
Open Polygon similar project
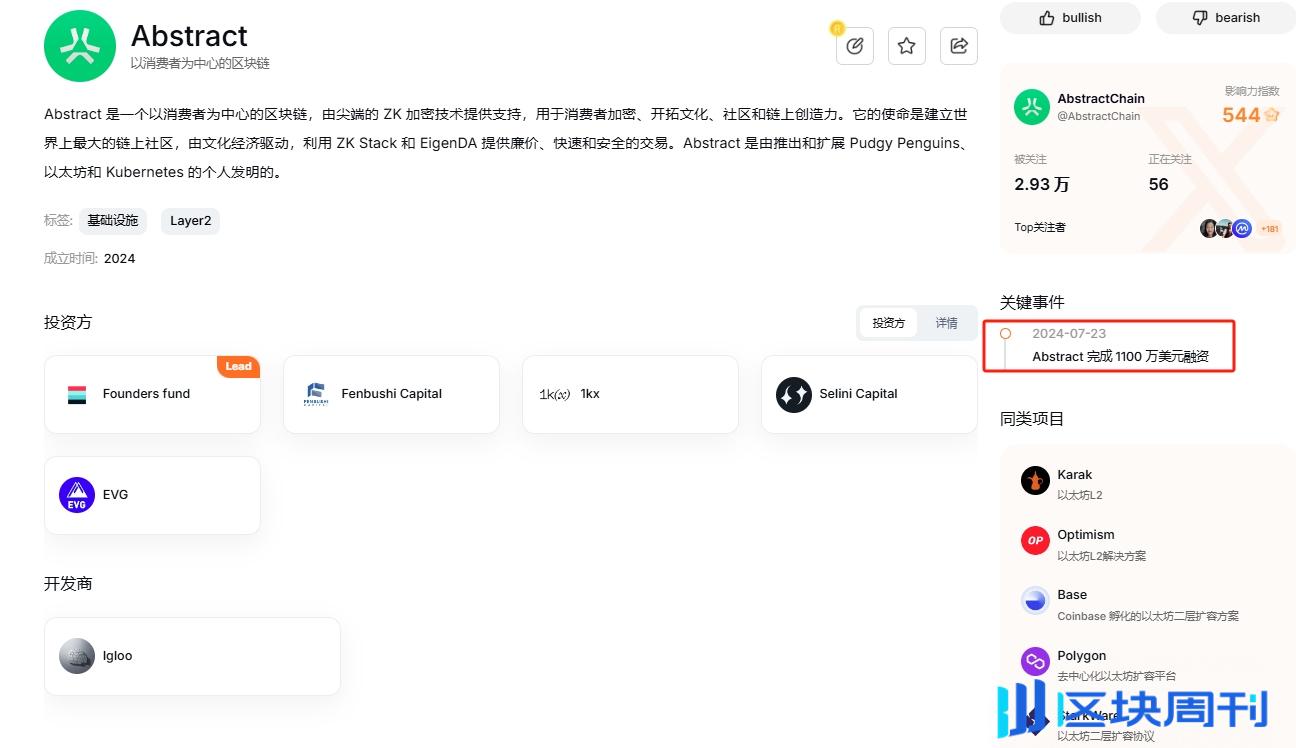1148,665
